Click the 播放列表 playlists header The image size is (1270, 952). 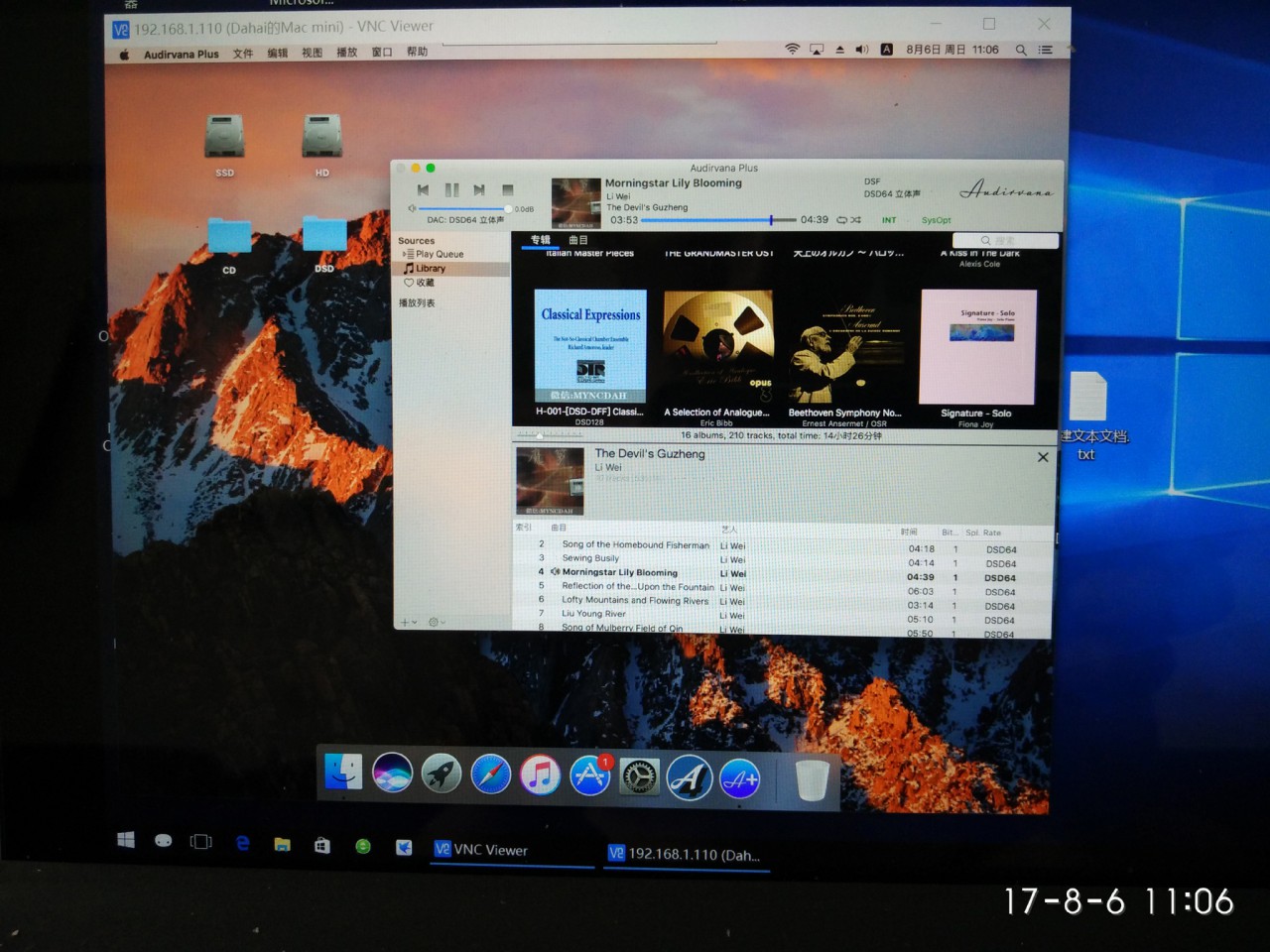click(417, 303)
